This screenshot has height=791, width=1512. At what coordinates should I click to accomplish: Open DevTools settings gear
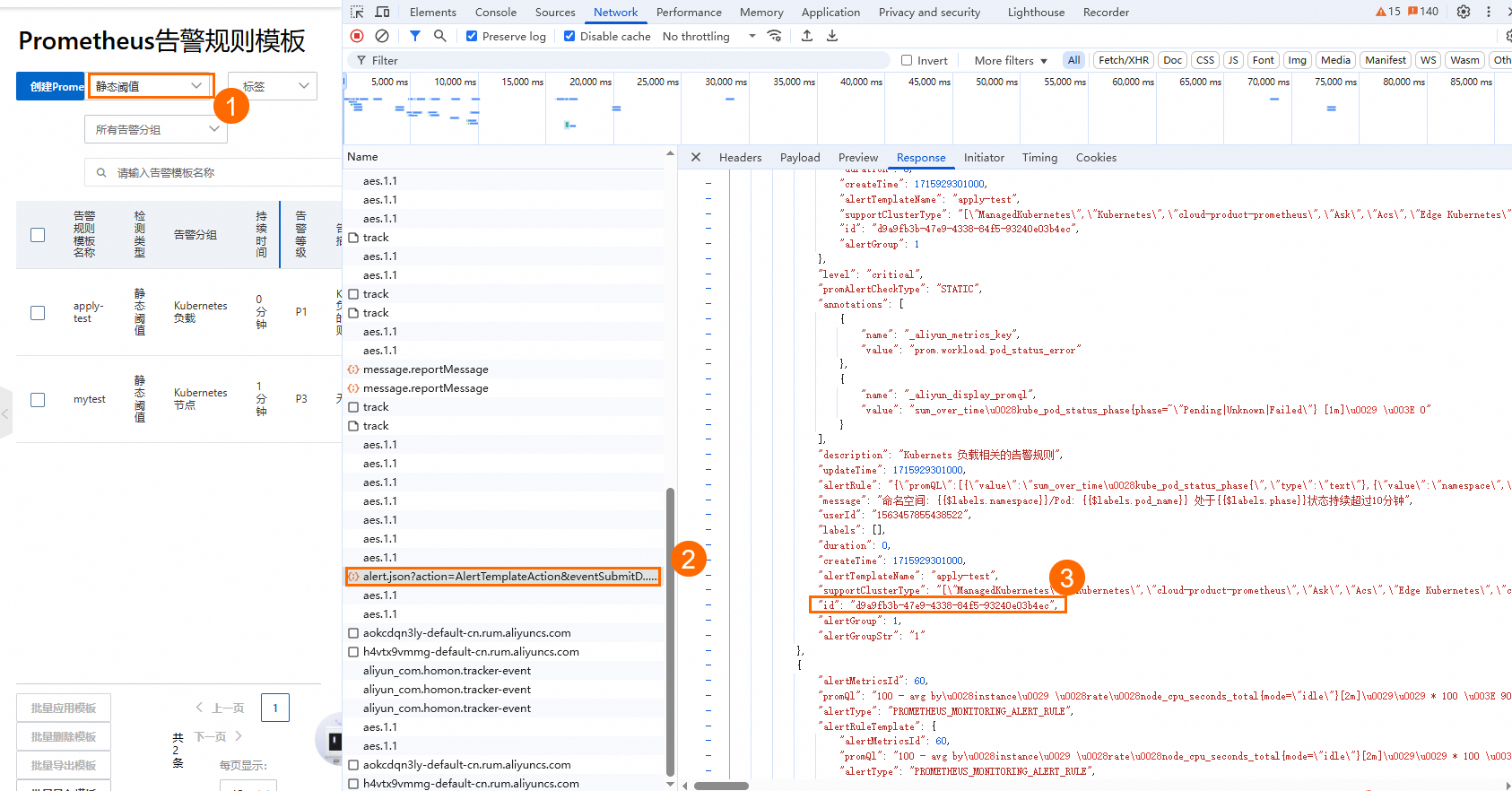tap(1464, 12)
